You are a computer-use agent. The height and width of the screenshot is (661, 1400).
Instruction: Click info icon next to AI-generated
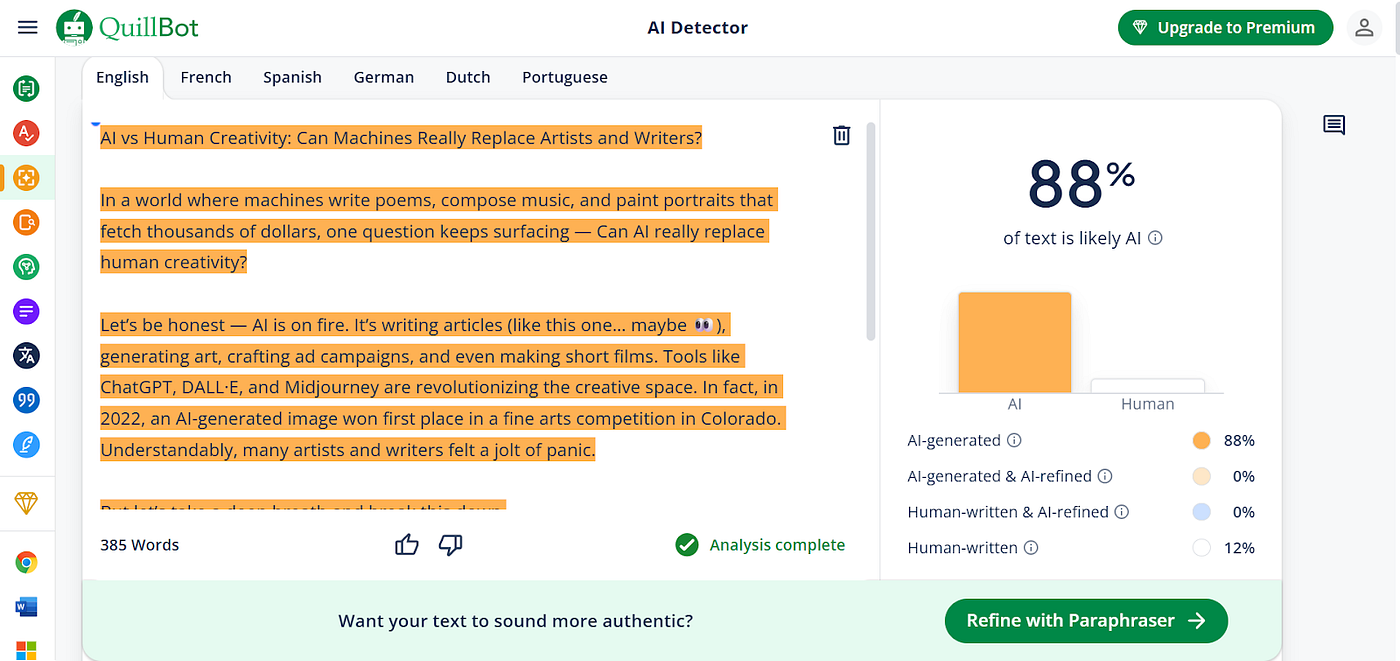(1014, 440)
